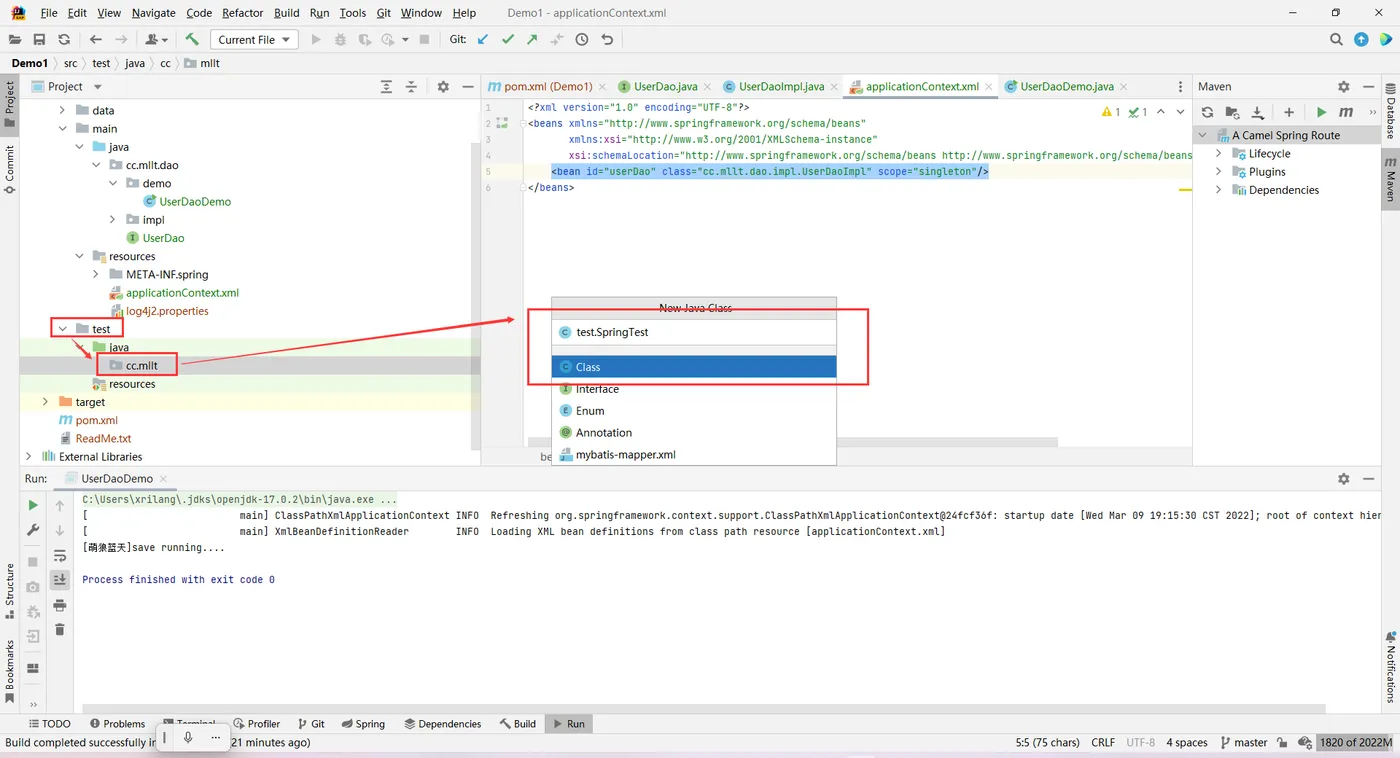Open the Git menu
The height and width of the screenshot is (758, 1400).
(384, 13)
